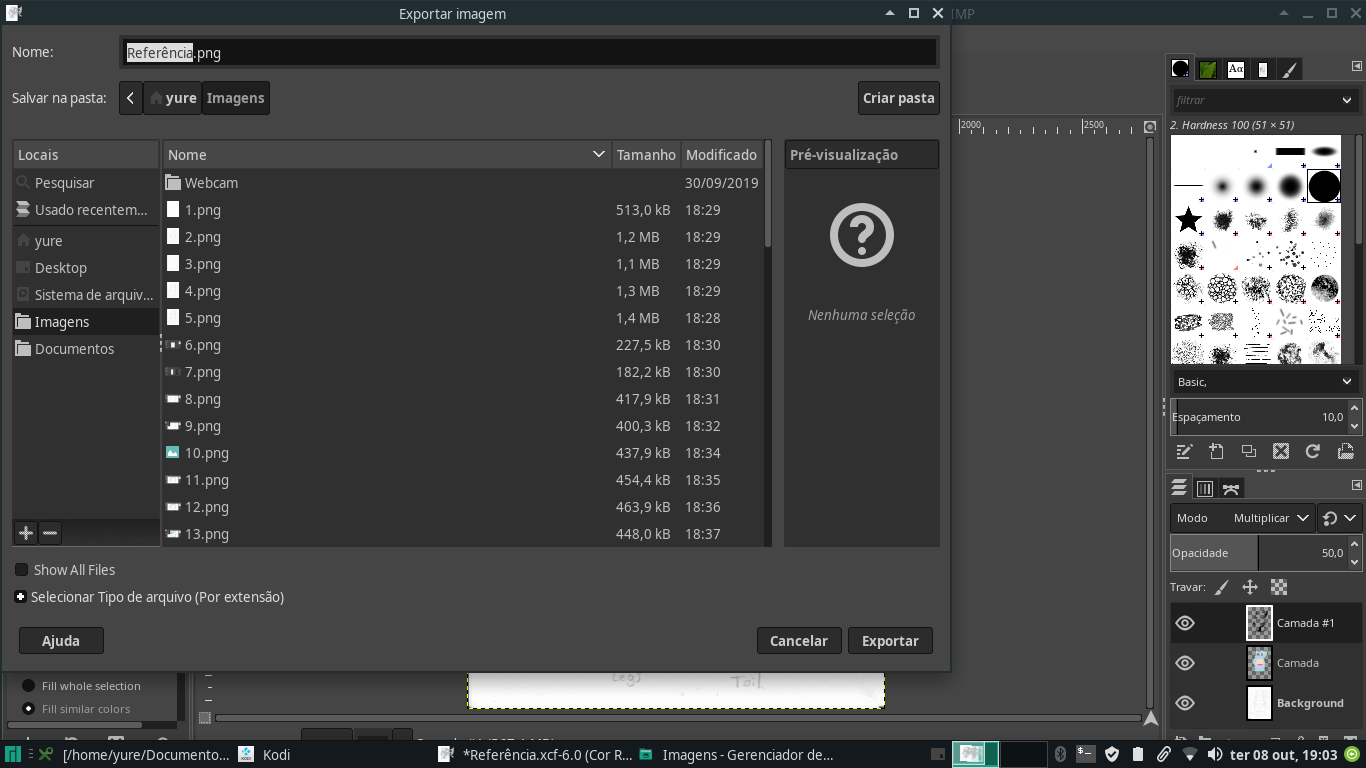Toggle visibility of Camada layer
This screenshot has width=1366, height=768.
[1185, 663]
